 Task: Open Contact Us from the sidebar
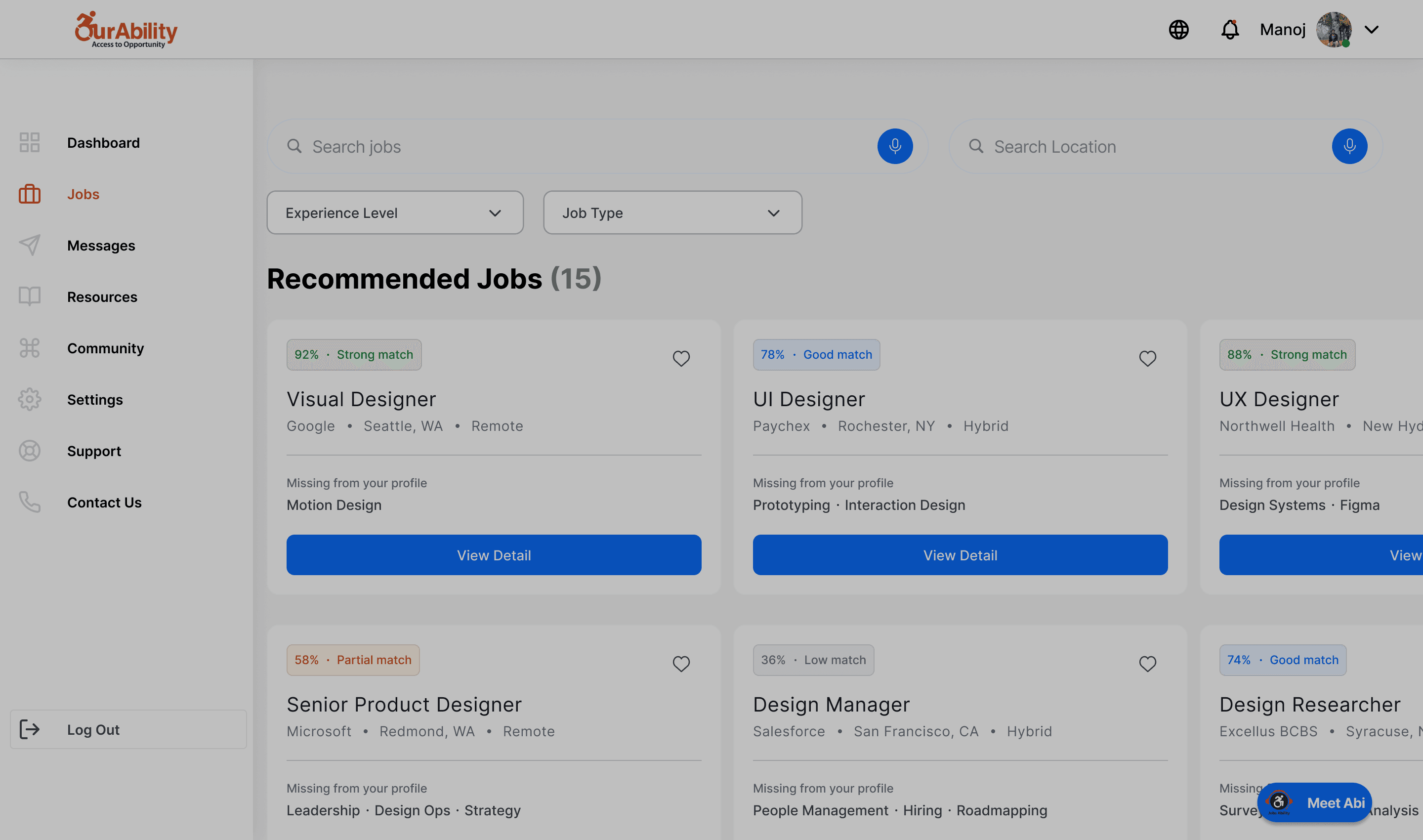click(x=105, y=503)
